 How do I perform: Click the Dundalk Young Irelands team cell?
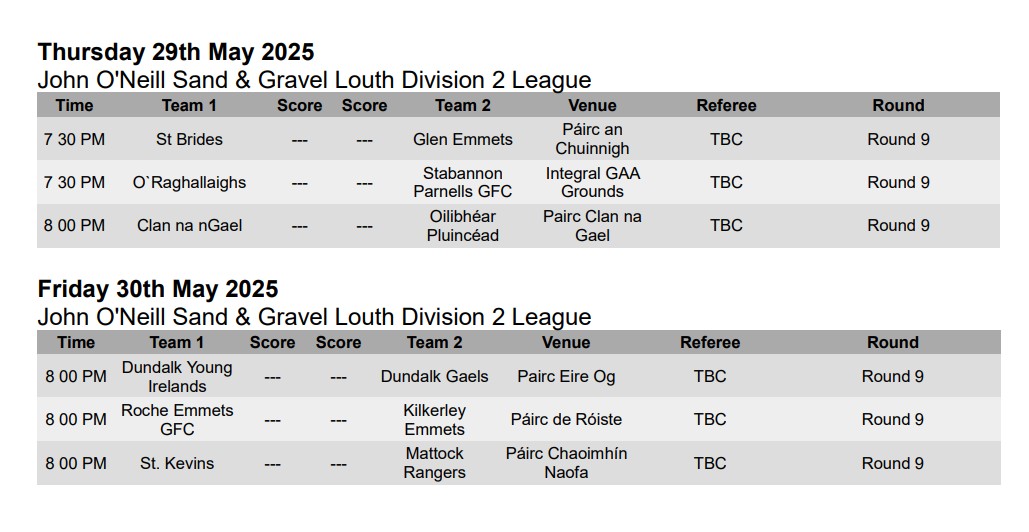[177, 376]
